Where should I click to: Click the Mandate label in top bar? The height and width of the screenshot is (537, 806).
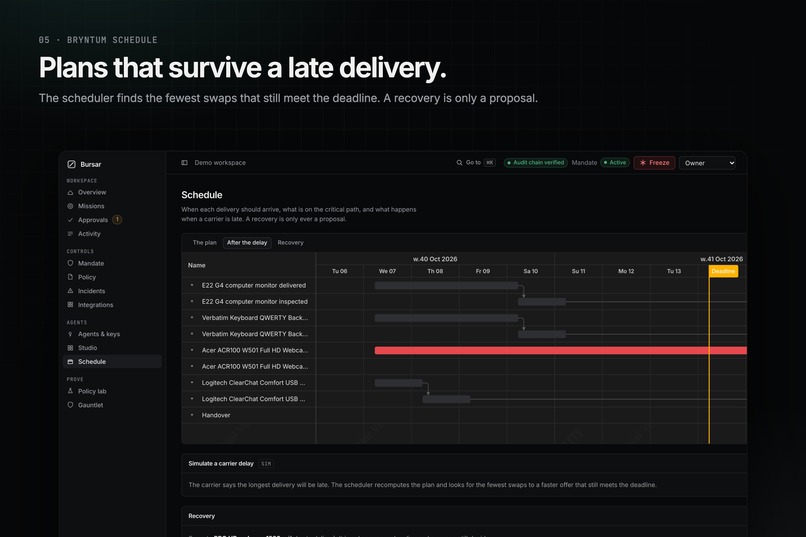(x=584, y=163)
